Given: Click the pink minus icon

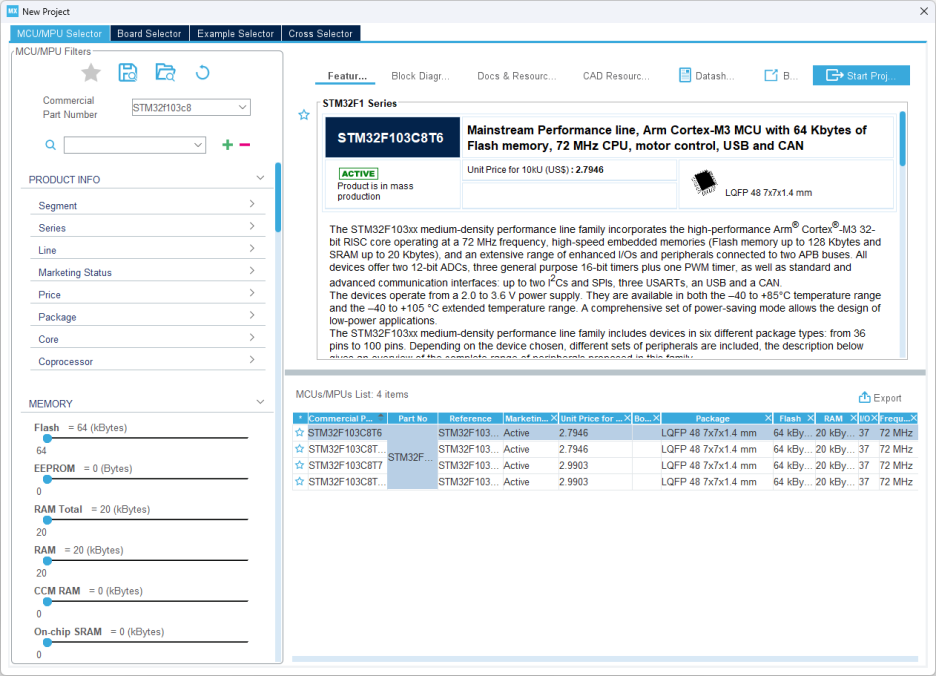Looking at the screenshot, I should point(245,145).
